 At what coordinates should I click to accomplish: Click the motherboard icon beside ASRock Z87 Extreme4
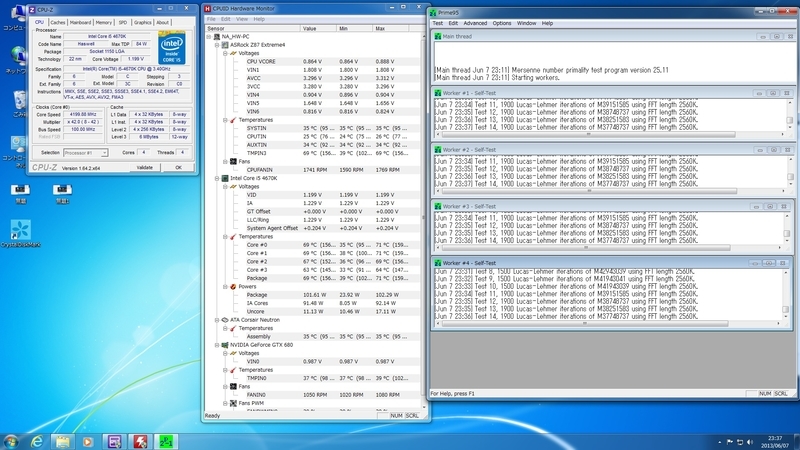coord(224,45)
